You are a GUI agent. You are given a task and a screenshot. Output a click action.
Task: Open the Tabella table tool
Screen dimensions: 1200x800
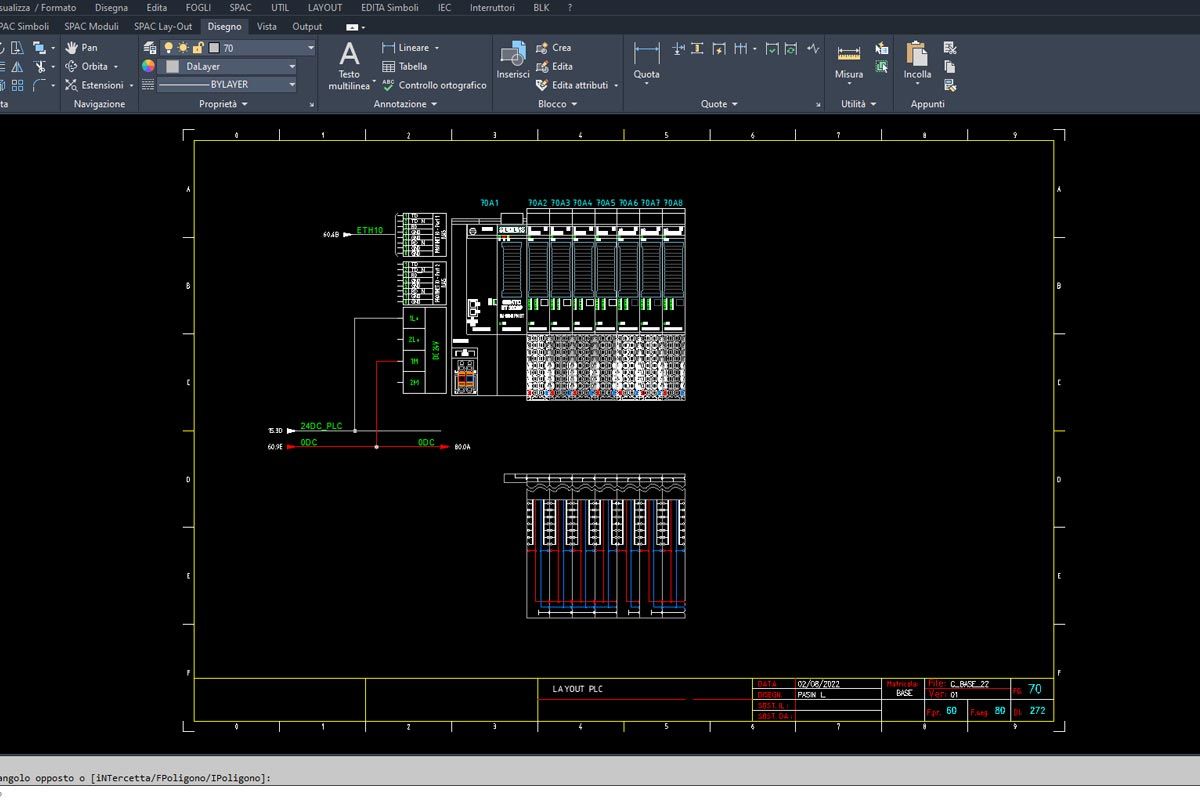[404, 66]
